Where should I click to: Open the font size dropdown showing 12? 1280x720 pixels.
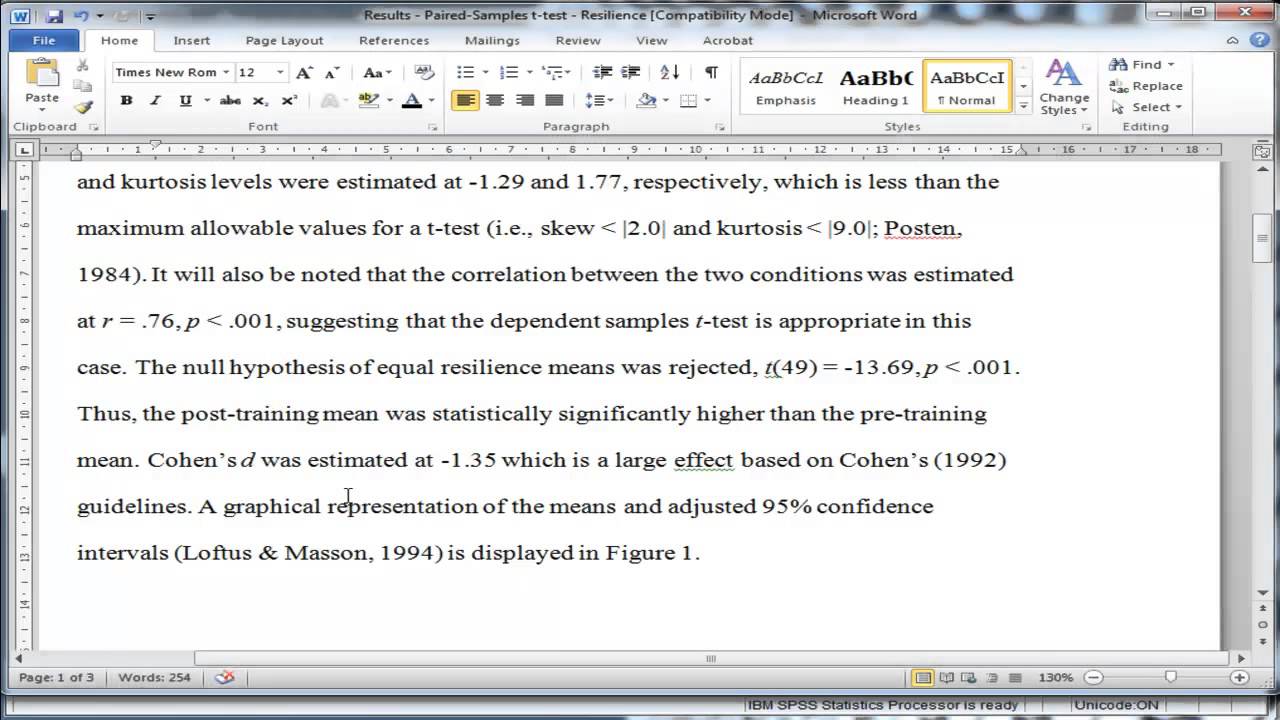pos(280,72)
